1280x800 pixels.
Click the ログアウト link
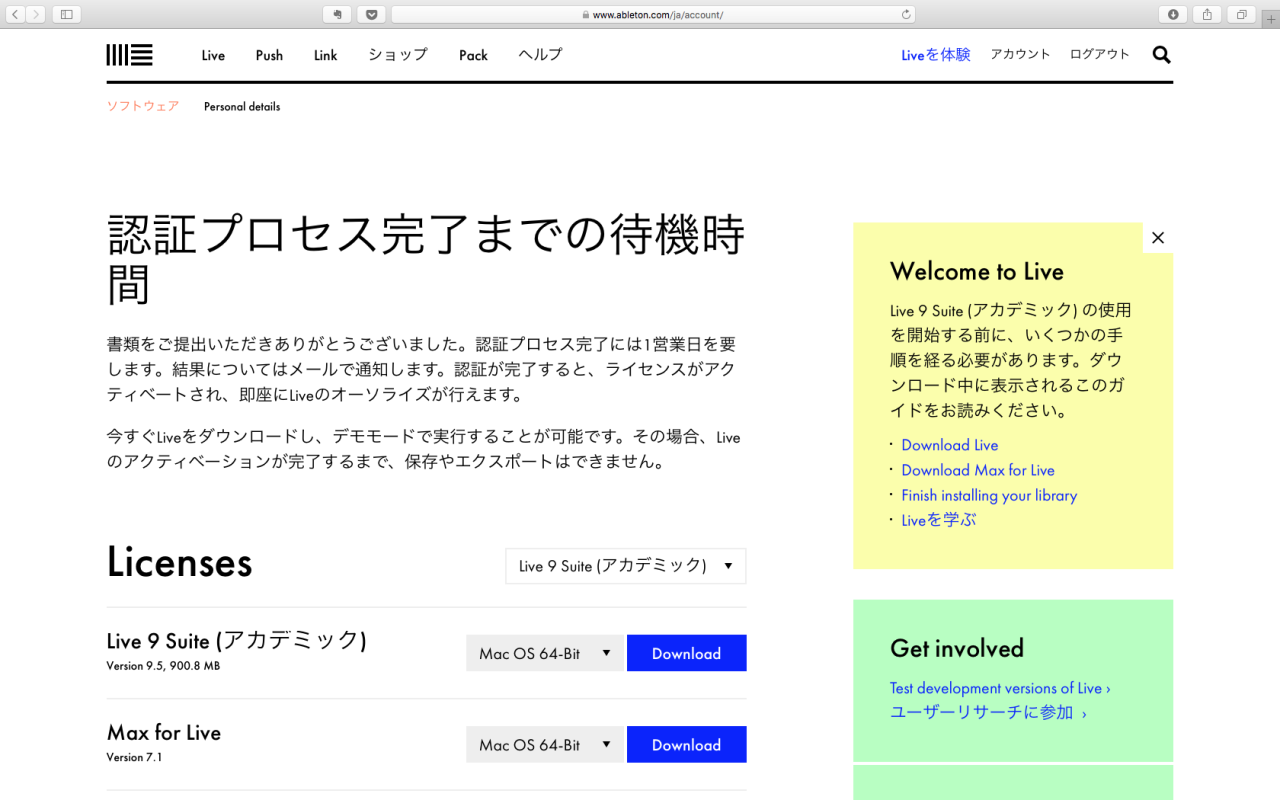point(1099,54)
